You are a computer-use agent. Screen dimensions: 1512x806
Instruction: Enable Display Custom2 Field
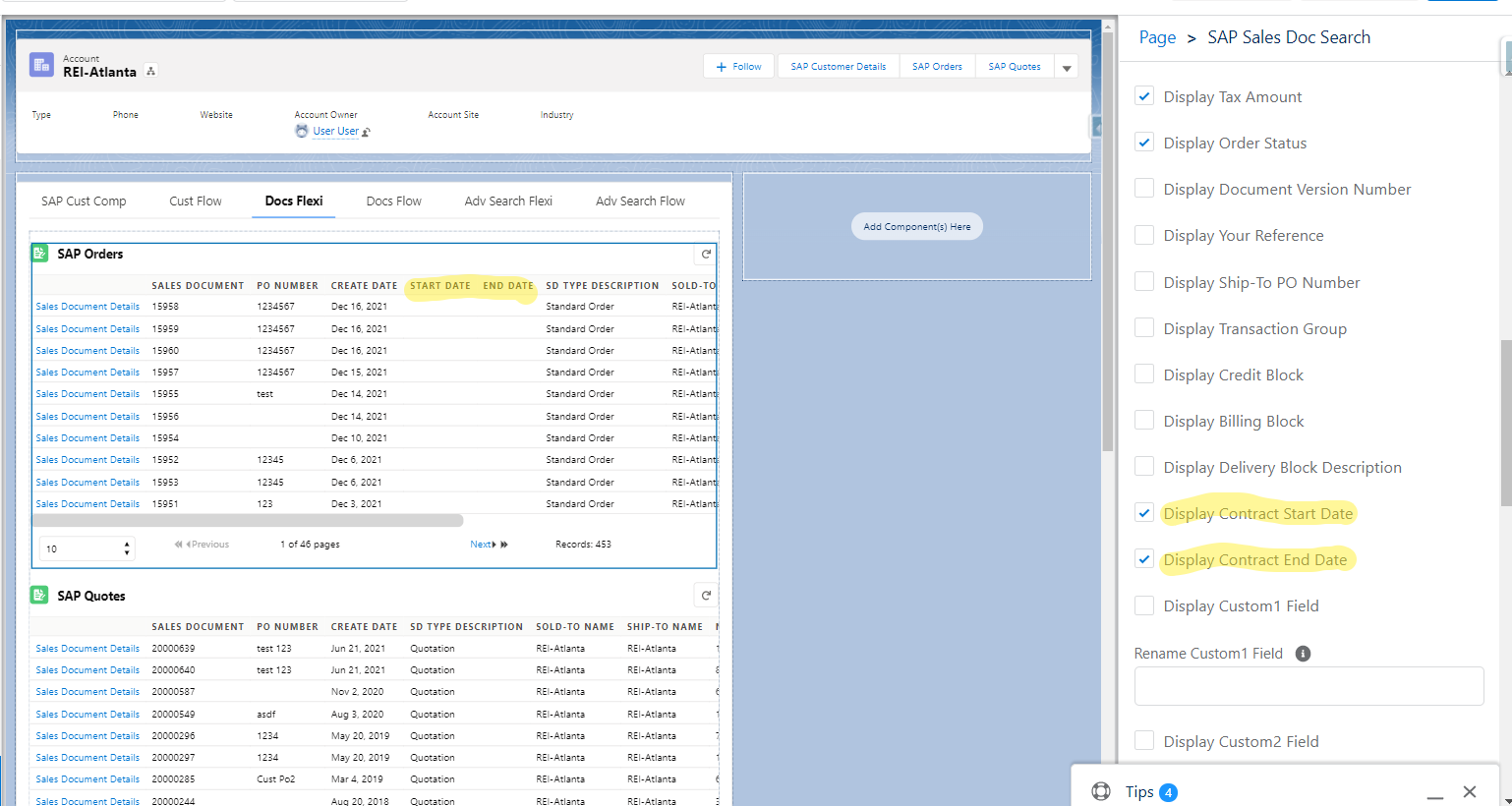tap(1144, 741)
